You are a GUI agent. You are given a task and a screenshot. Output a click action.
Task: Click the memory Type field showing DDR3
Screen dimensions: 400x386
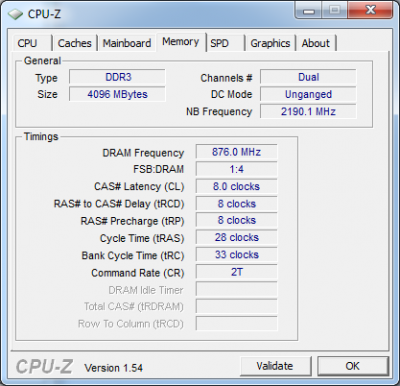[117, 77]
